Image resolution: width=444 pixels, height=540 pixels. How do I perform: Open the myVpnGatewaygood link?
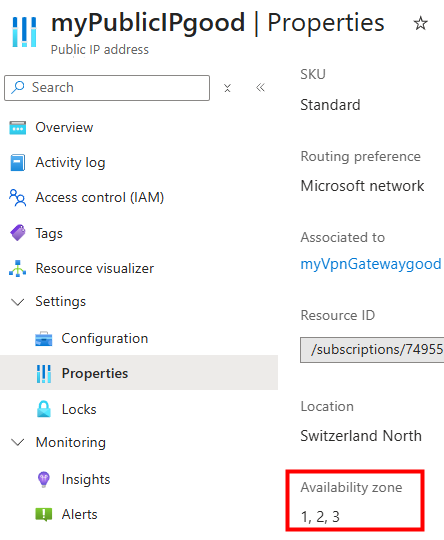(371, 264)
